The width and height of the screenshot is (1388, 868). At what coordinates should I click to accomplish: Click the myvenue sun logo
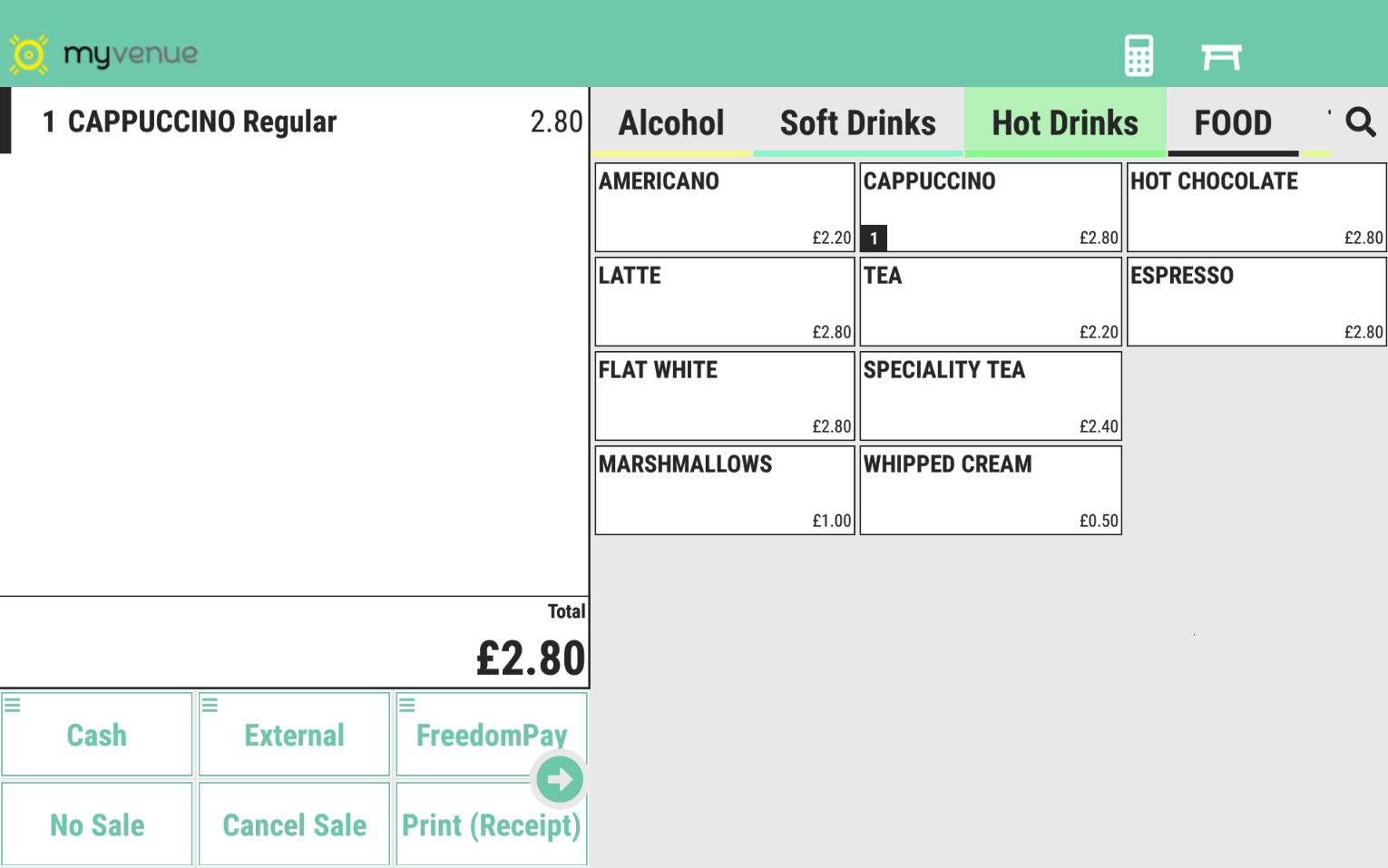click(x=28, y=54)
